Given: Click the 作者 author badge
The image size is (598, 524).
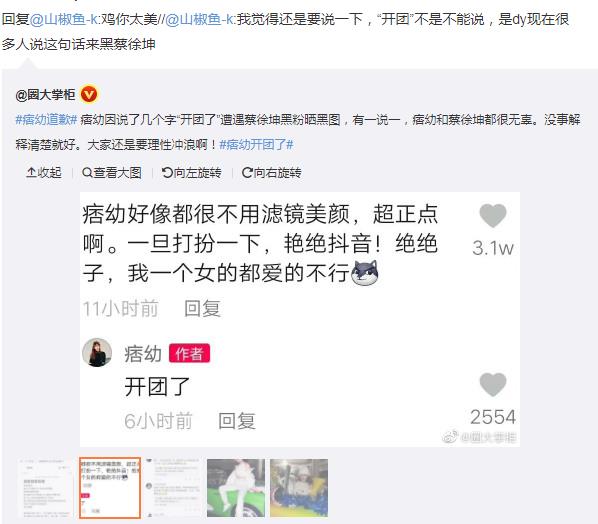Looking at the screenshot, I should click(189, 354).
